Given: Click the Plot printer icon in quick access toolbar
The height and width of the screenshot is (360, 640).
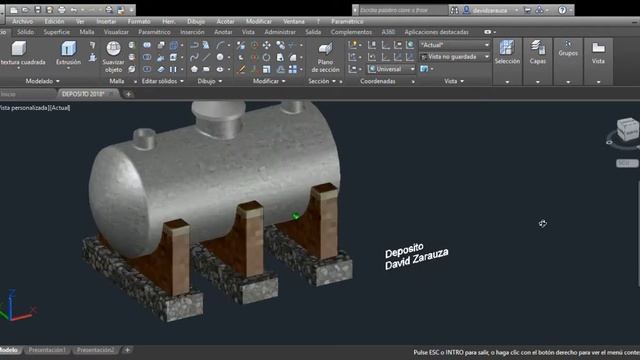Looking at the screenshot, I should click(x=62, y=10).
